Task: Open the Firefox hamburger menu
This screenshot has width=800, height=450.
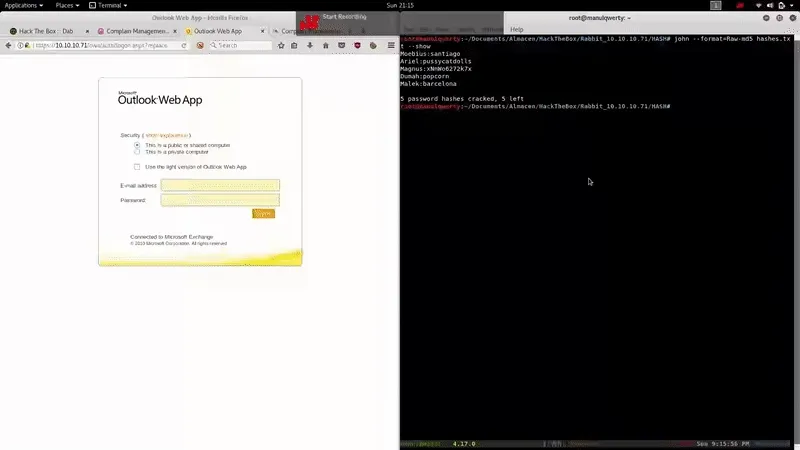Action: pos(391,45)
